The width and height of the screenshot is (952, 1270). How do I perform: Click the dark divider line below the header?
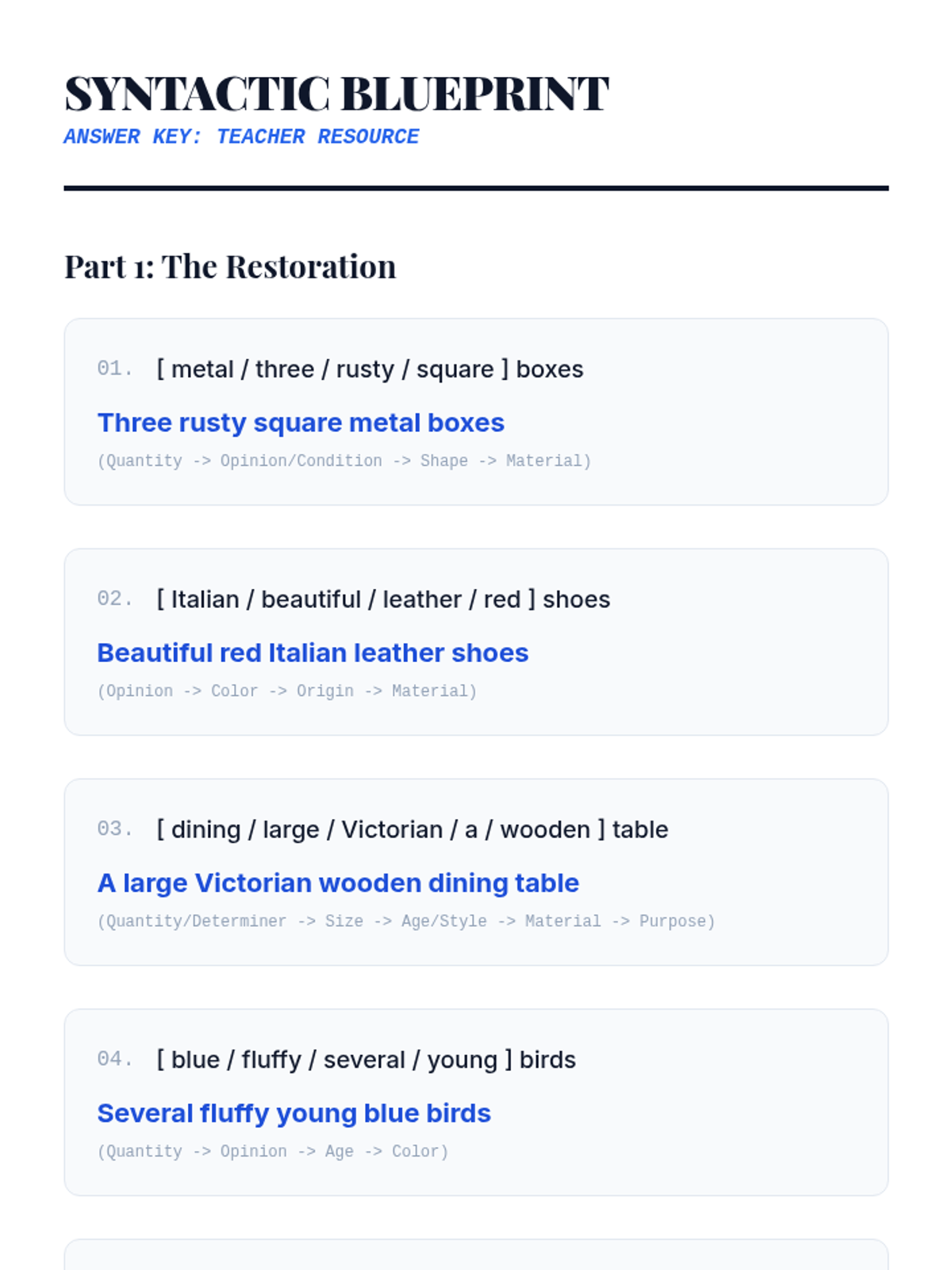476,188
